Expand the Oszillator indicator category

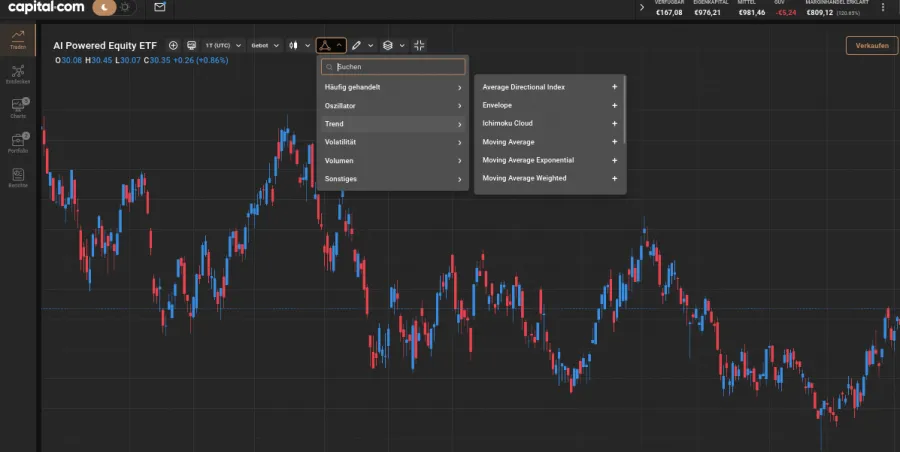(x=392, y=105)
